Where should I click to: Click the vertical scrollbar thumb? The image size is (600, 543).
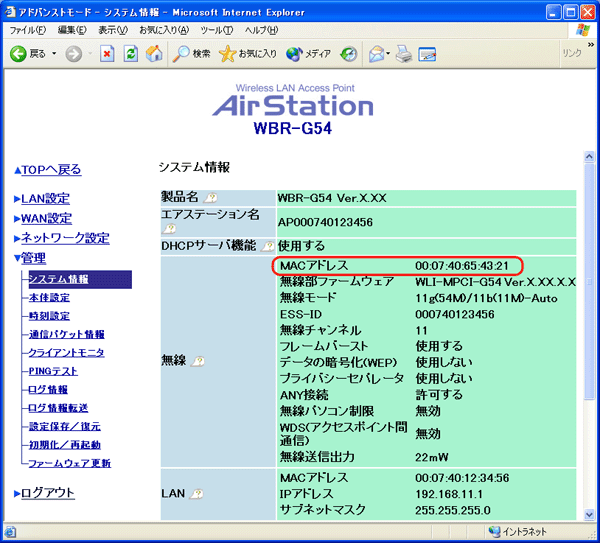(x=589, y=281)
